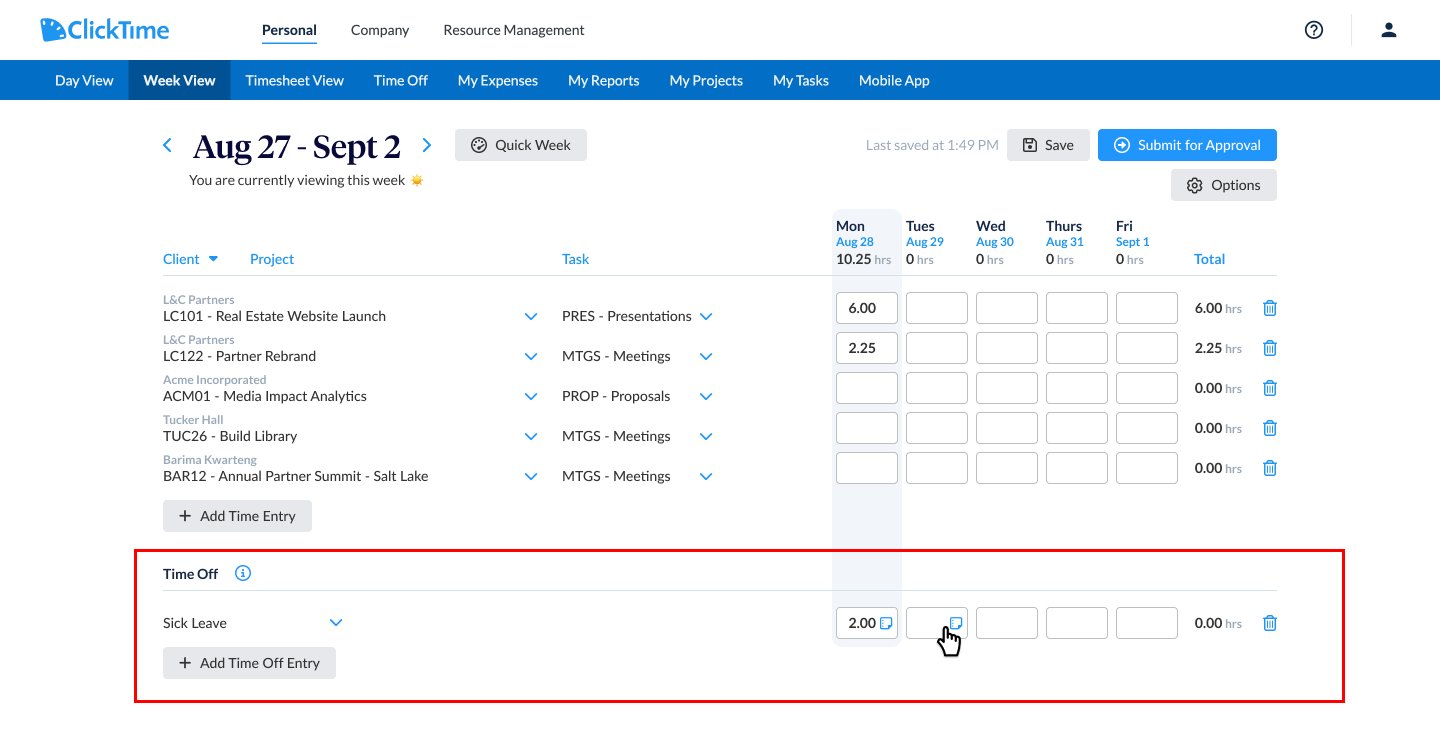Open note icon in Tuesday Sick Leave cell
The width and height of the screenshot is (1440, 747).
(956, 623)
